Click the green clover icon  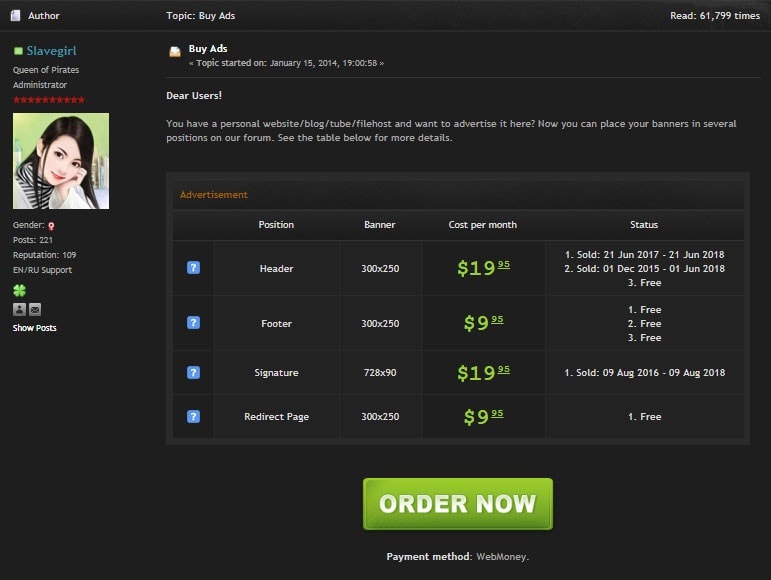[x=19, y=290]
